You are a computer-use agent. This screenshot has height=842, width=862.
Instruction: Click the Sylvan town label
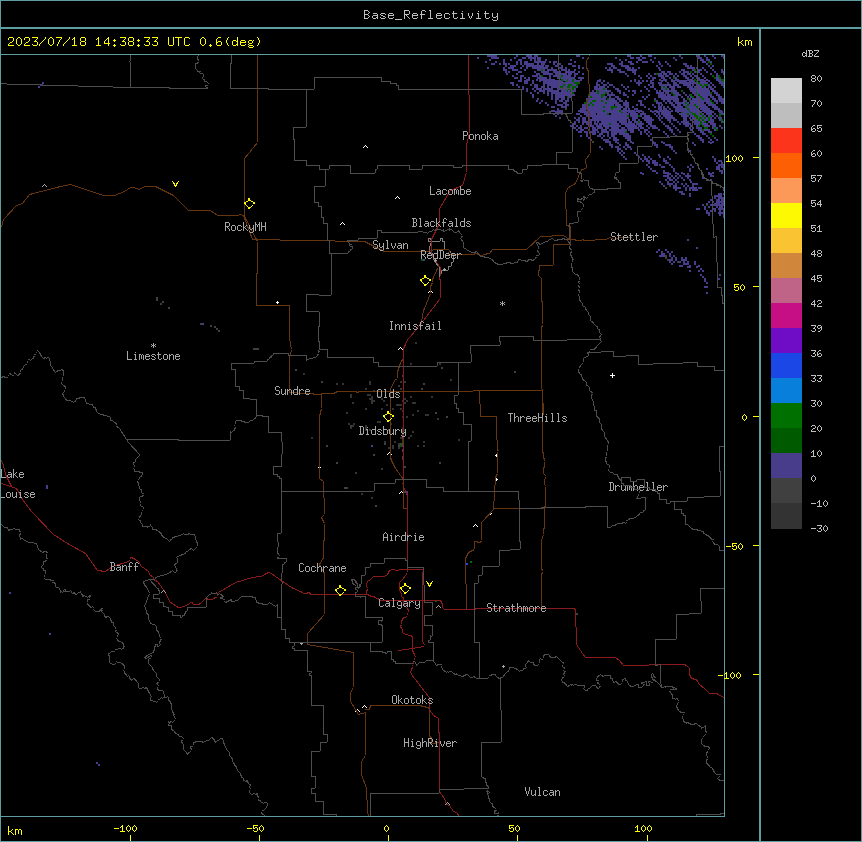coord(390,245)
